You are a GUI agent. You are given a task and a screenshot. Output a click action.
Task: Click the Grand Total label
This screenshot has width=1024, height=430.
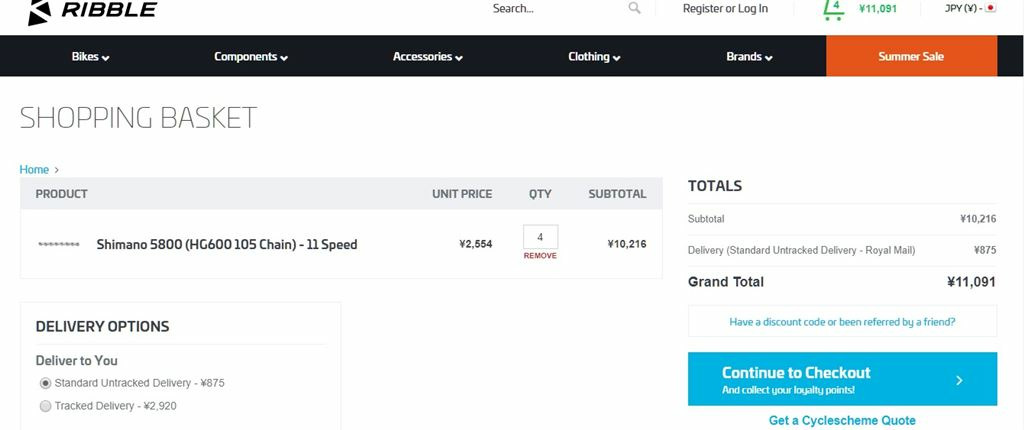726,282
